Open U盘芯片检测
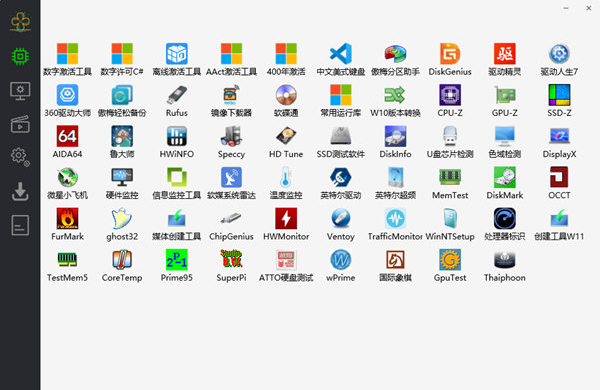Image resolution: width=603 pixels, height=390 pixels. pos(450,142)
